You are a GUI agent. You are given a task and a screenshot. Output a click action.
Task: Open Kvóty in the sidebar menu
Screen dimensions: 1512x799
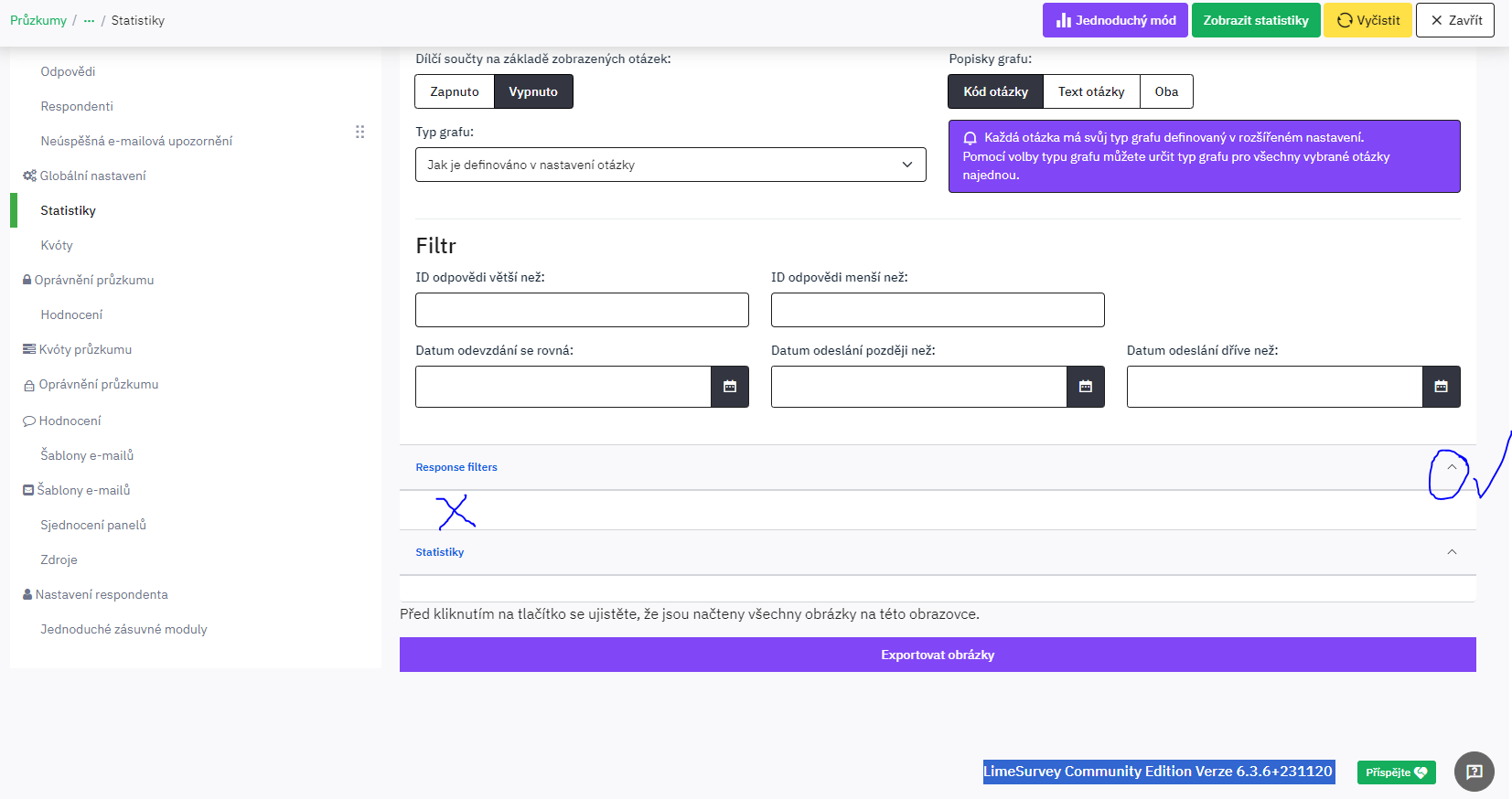pos(57,245)
